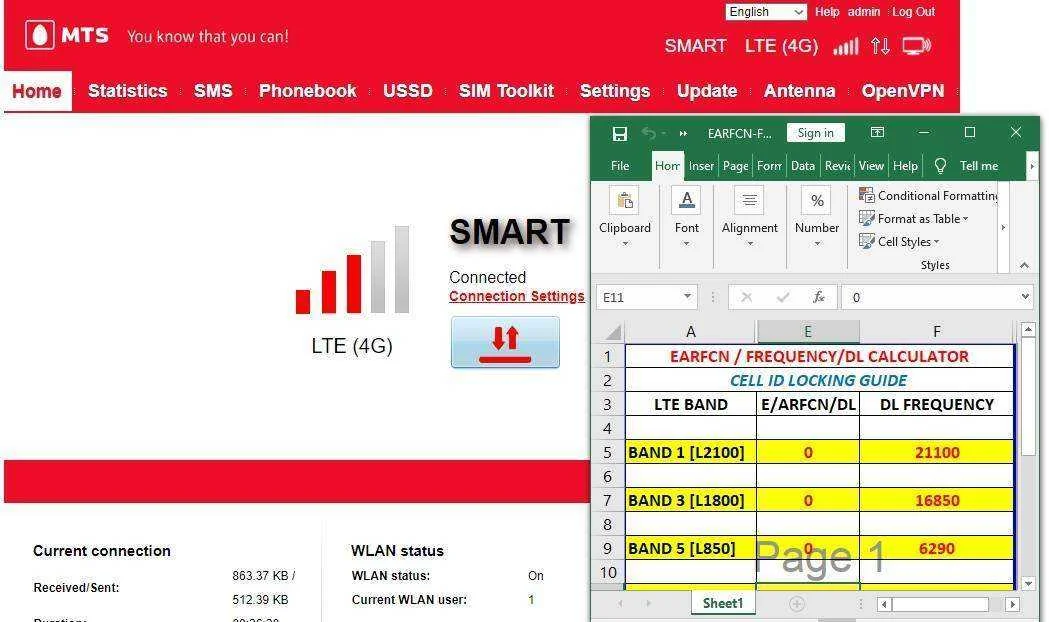Open the Alignment group in Excel ribbon
Image resolution: width=1049 pixels, height=622 pixels.
(749, 216)
